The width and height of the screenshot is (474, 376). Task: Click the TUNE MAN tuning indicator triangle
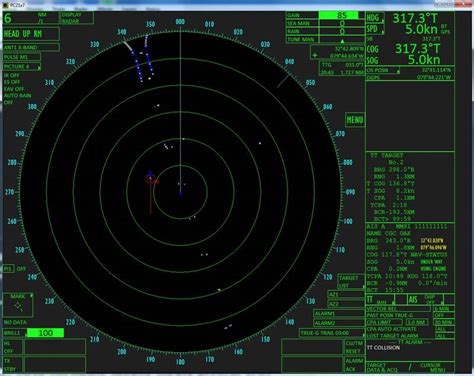click(x=342, y=41)
